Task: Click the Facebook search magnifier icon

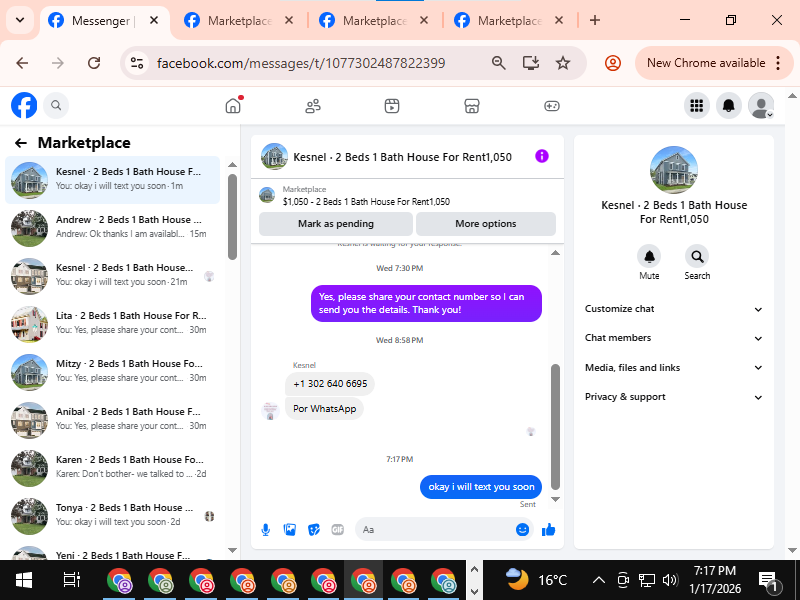Action: (56, 106)
